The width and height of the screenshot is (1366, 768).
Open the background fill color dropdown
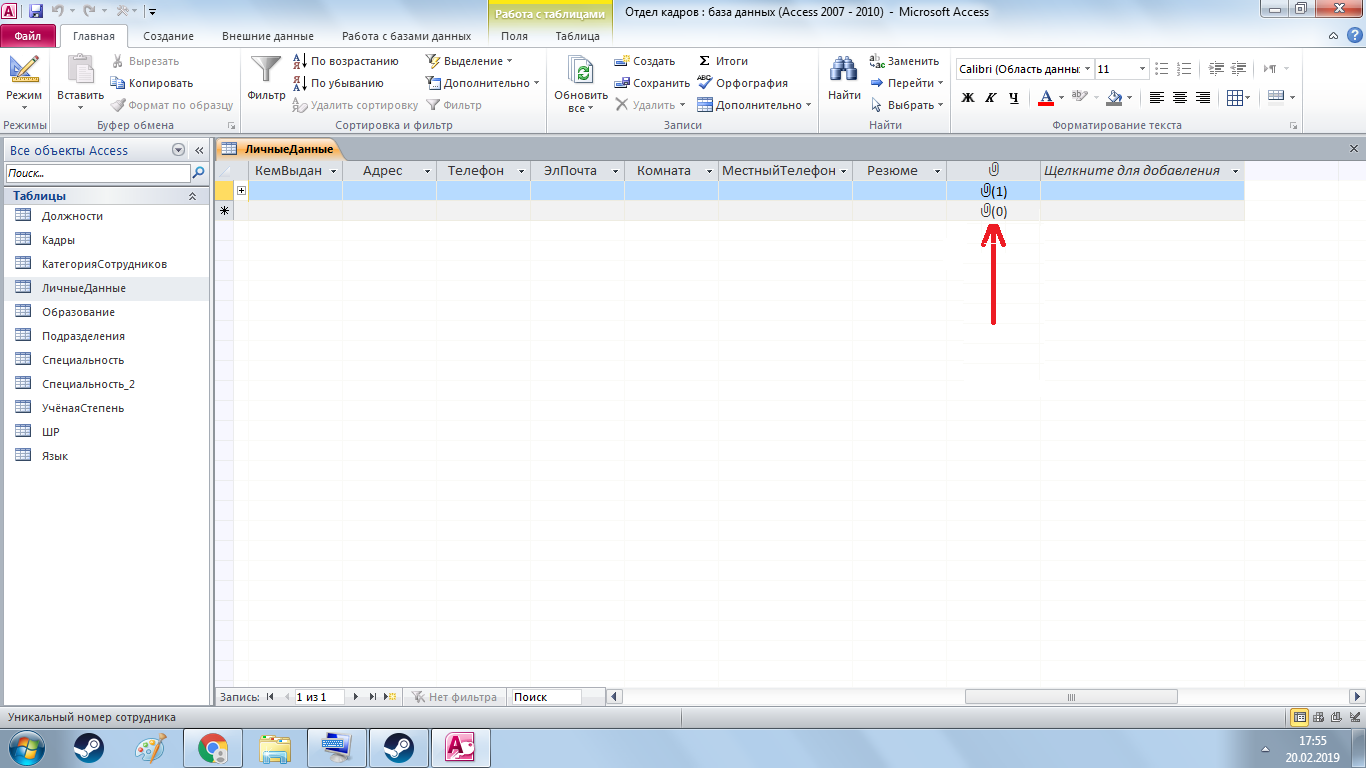click(x=1129, y=97)
